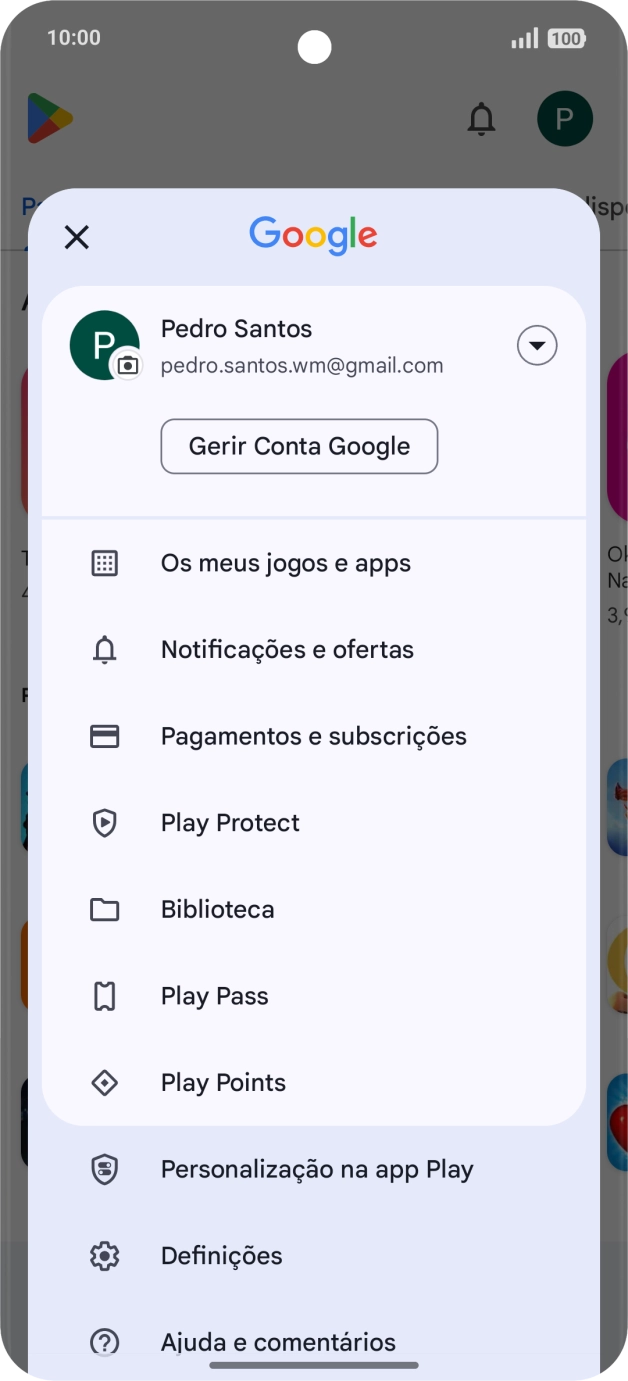Select the Notificações e ofertas bell icon
Image resolution: width=628 pixels, height=1381 pixels.
[105, 649]
